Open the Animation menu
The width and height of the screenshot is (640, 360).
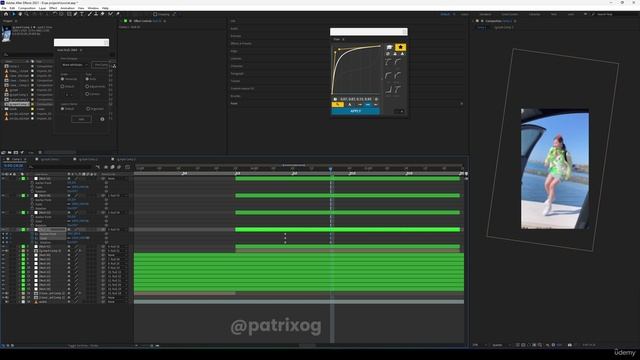(67, 8)
